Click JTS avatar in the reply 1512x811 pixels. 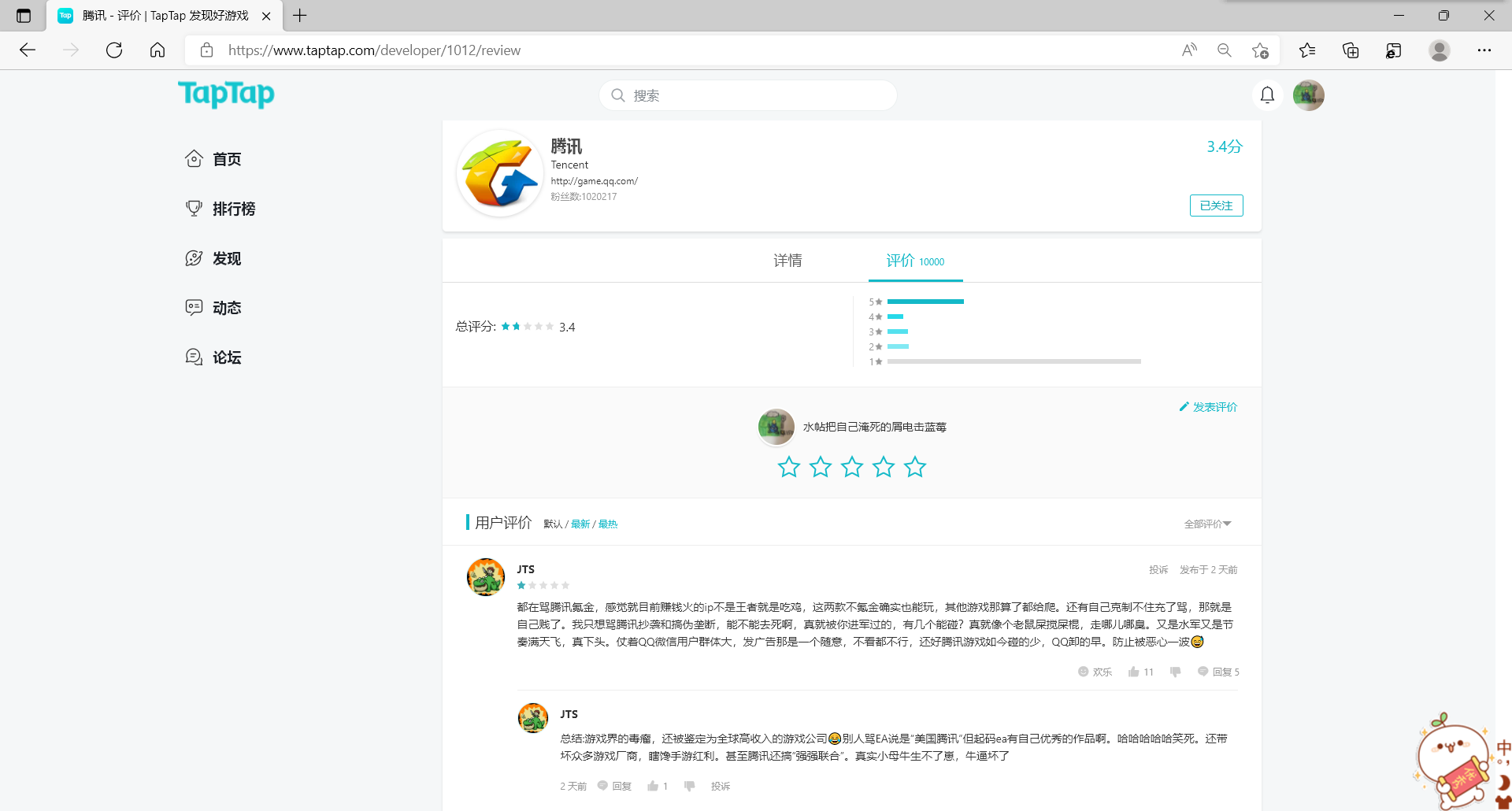coord(533,718)
